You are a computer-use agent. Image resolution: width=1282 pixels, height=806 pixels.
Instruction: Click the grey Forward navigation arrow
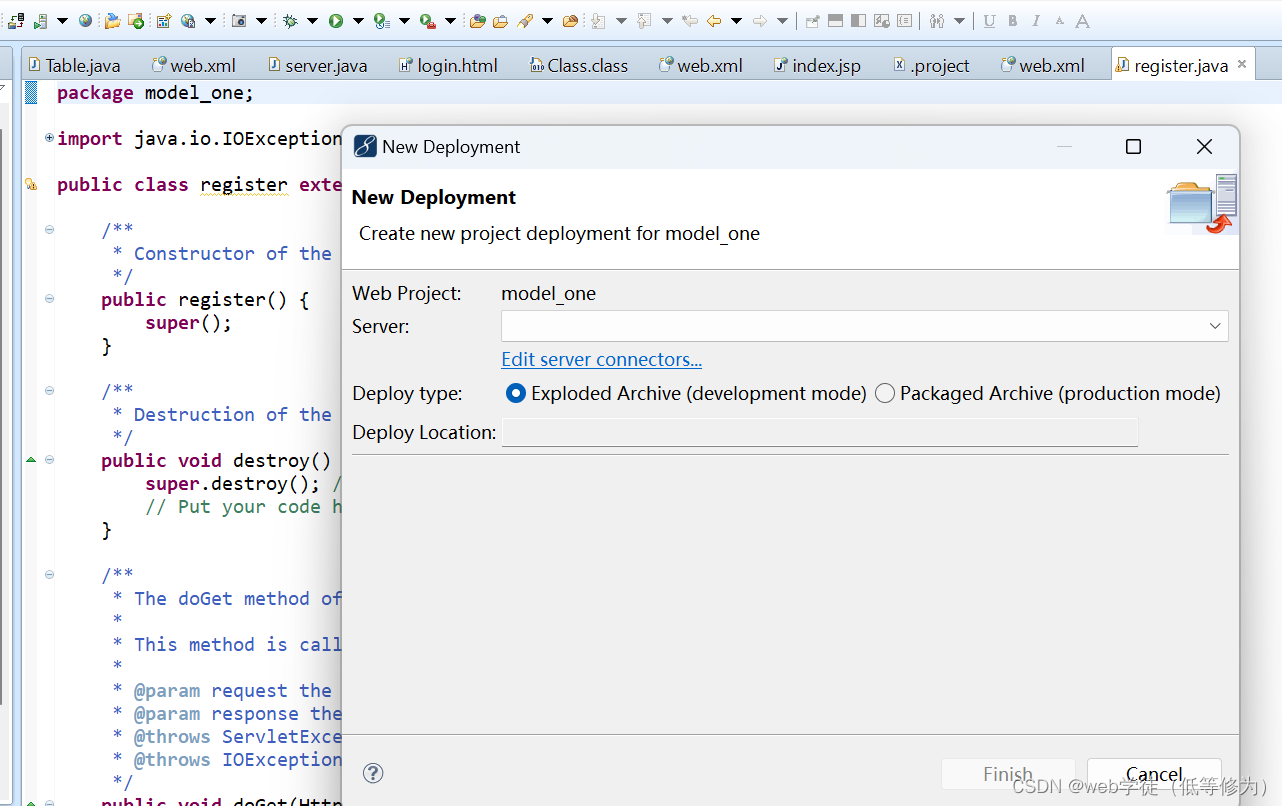[x=759, y=21]
